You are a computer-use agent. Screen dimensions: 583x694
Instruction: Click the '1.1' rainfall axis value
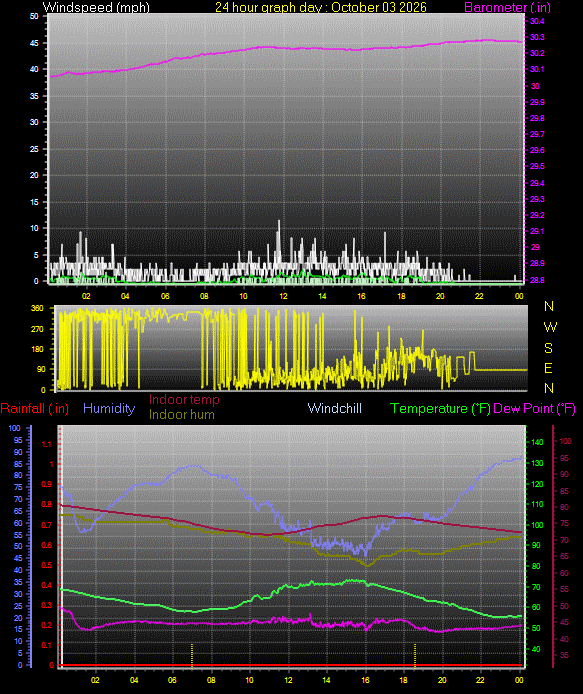pyautogui.click(x=46, y=444)
